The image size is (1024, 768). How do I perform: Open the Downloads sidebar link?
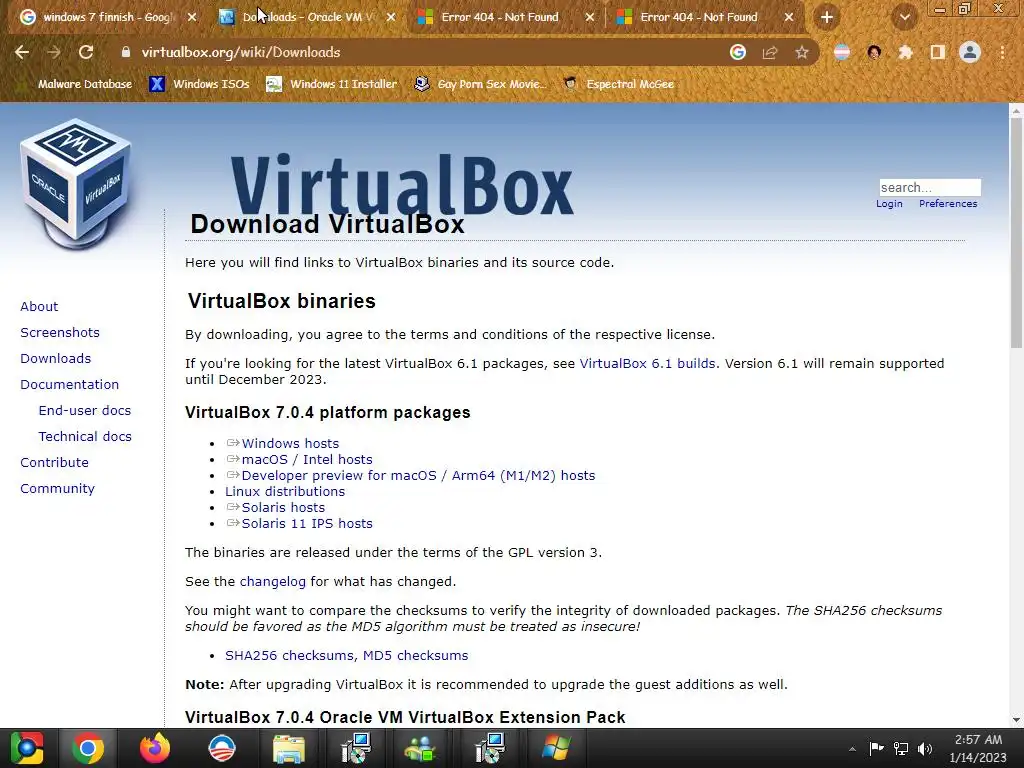[x=56, y=359]
